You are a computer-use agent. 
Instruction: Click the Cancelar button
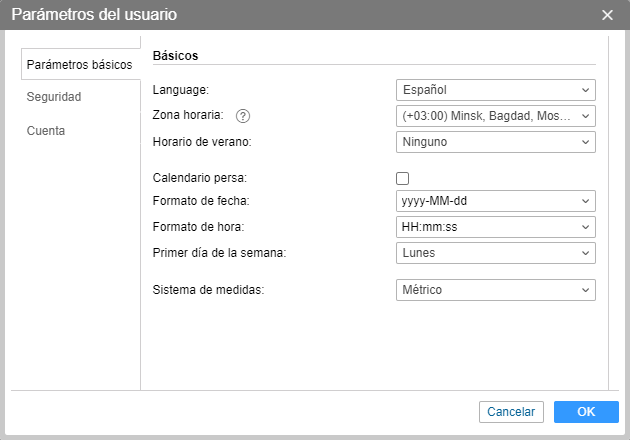[511, 412]
